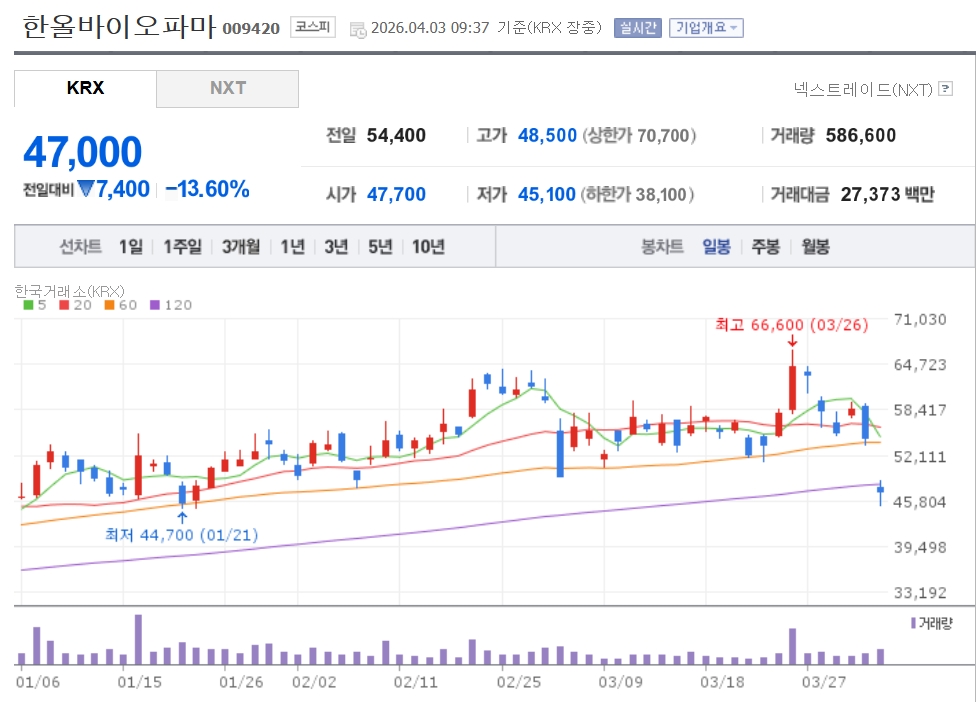Select the KRX tab

[x=85, y=88]
